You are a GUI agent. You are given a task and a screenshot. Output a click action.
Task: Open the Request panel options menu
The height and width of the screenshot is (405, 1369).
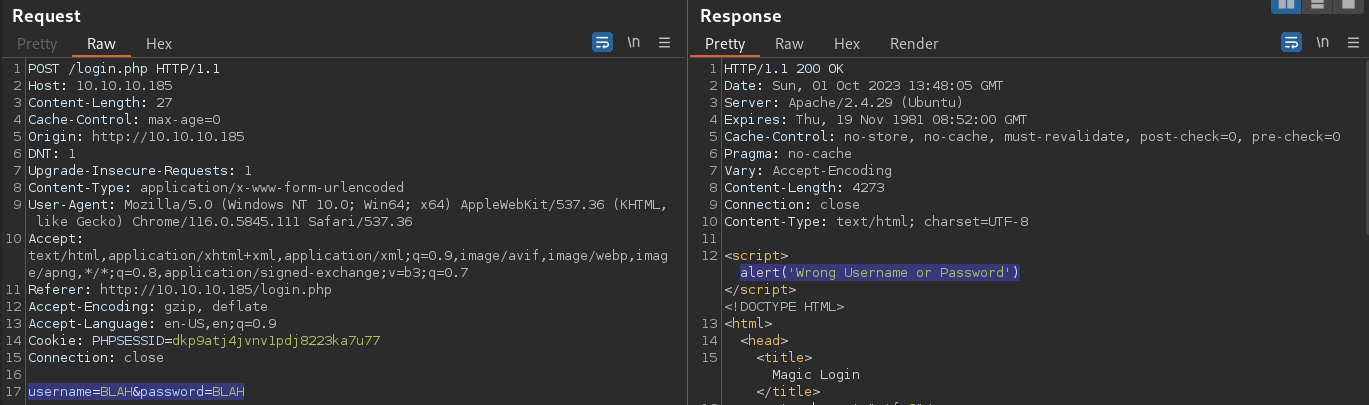pos(664,42)
